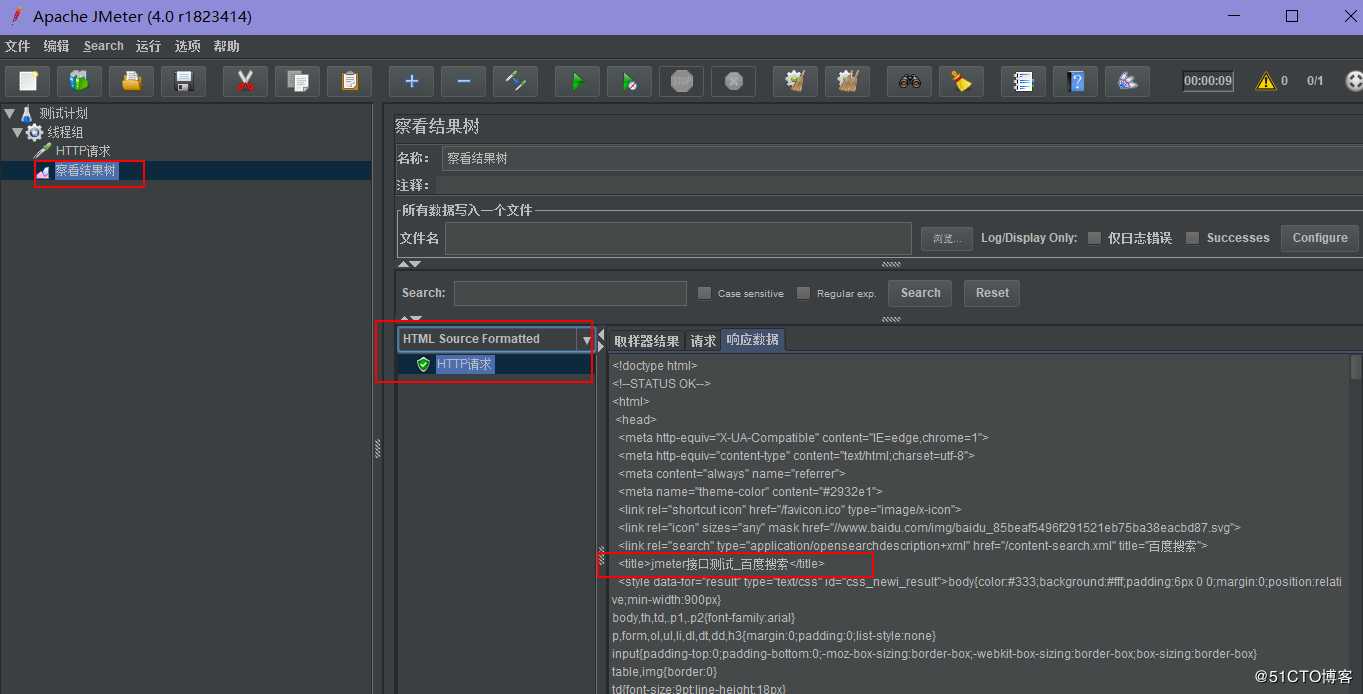Viewport: 1363px width, 694px height.
Task: Collapse the 线程组 tree node
Action: (x=17, y=132)
